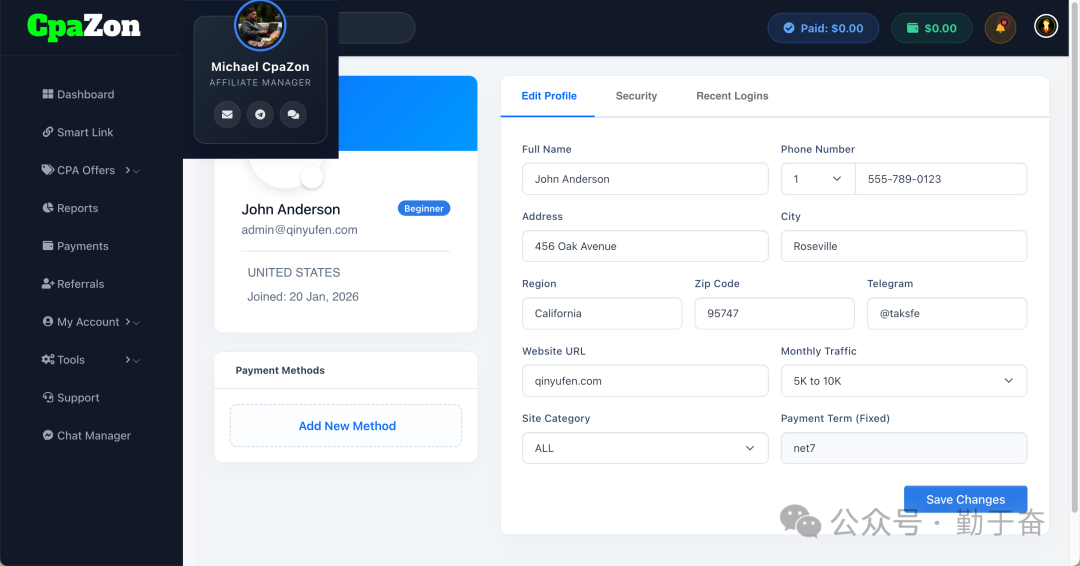Expand the My Account submenu chevron
1080x566 pixels.
[132, 322]
